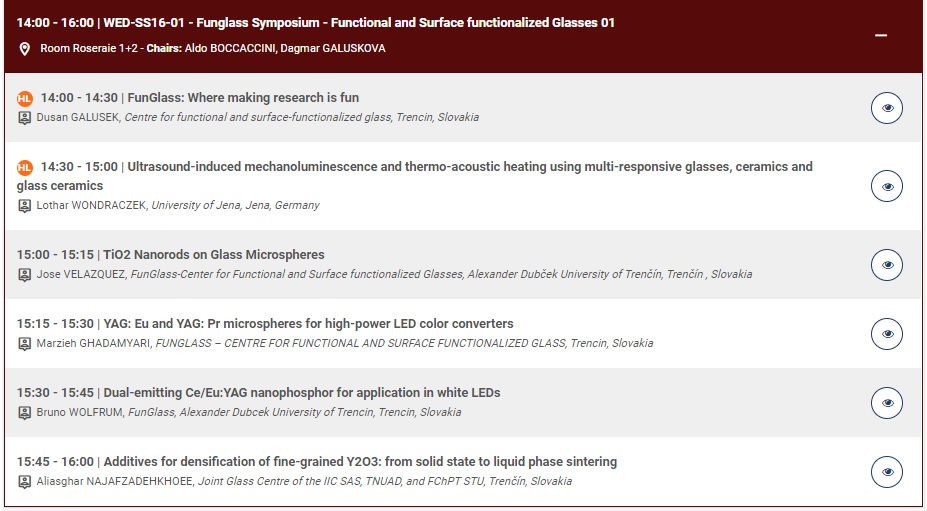Open the 'FunGlass: Where making research is fun' title
Screen dimensions: 927x511
(243, 98)
